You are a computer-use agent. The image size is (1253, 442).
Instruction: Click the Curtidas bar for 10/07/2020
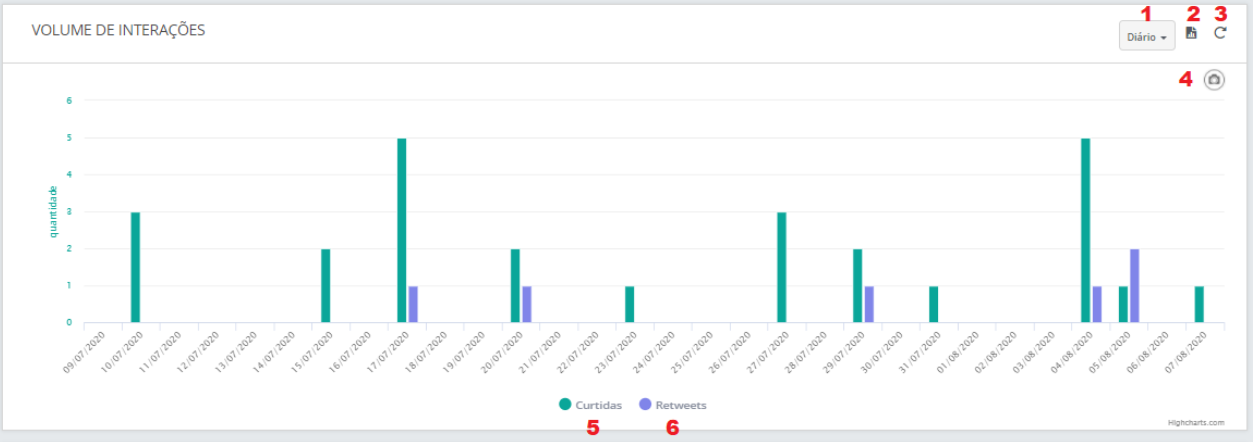point(136,267)
